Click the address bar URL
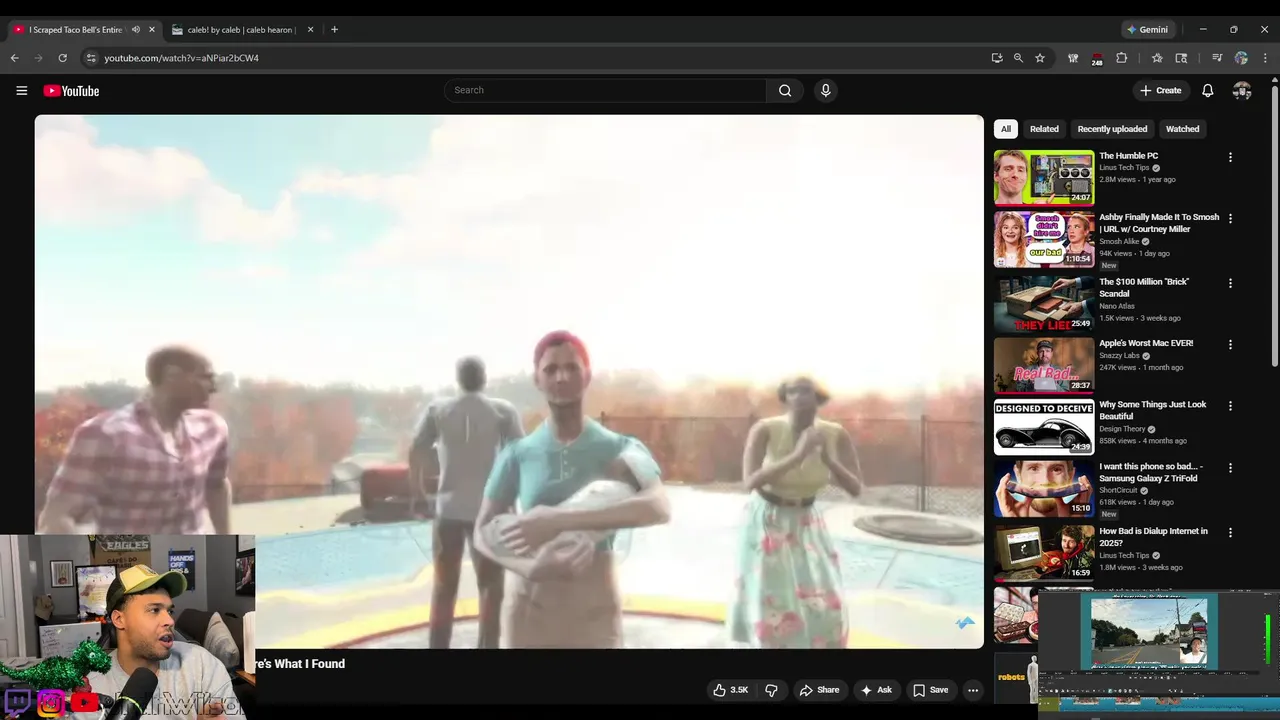Image resolution: width=1280 pixels, height=720 pixels. coord(181,58)
